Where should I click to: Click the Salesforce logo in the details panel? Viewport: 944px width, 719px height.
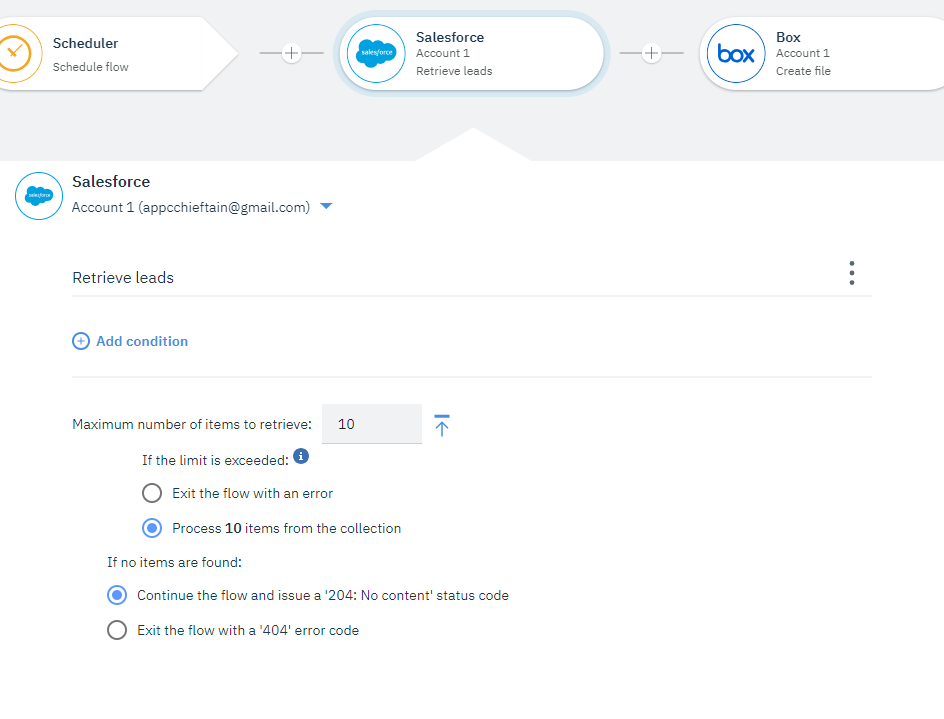click(39, 196)
